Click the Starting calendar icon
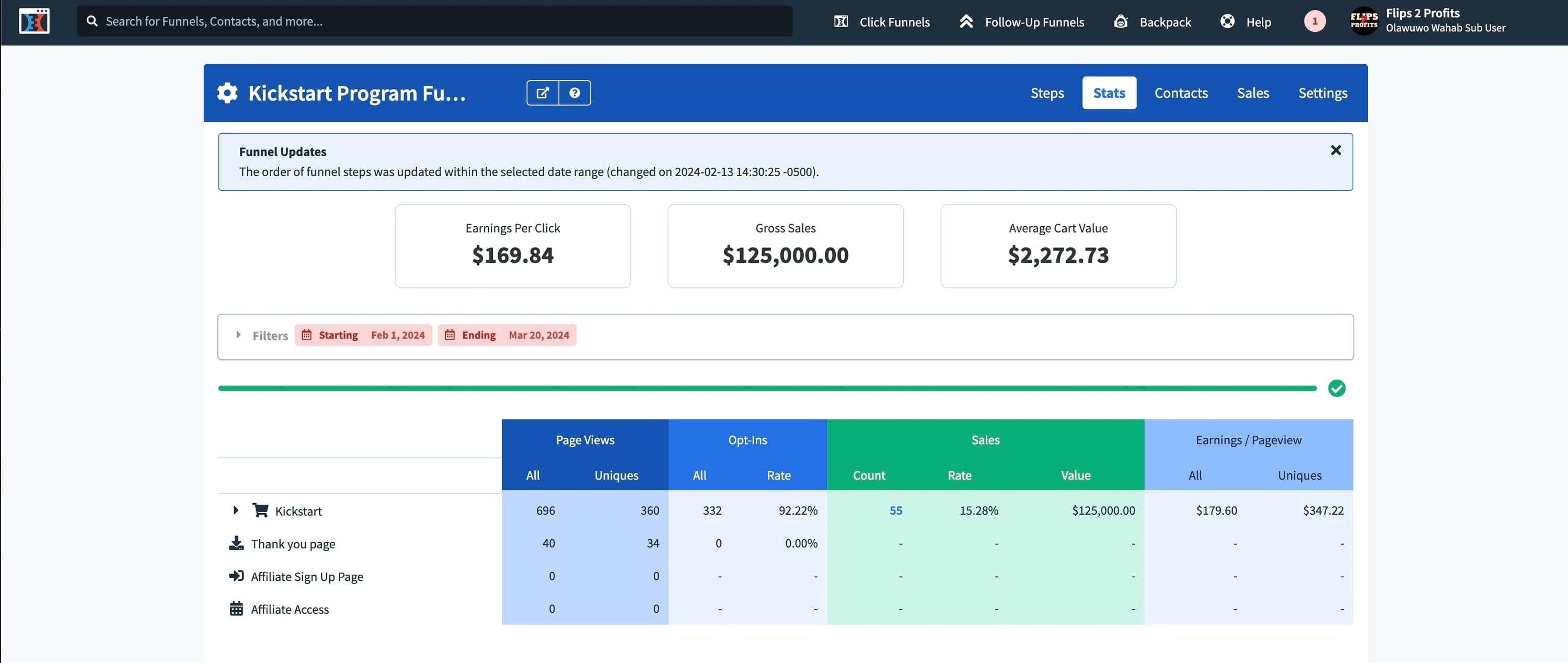 pyautogui.click(x=307, y=335)
